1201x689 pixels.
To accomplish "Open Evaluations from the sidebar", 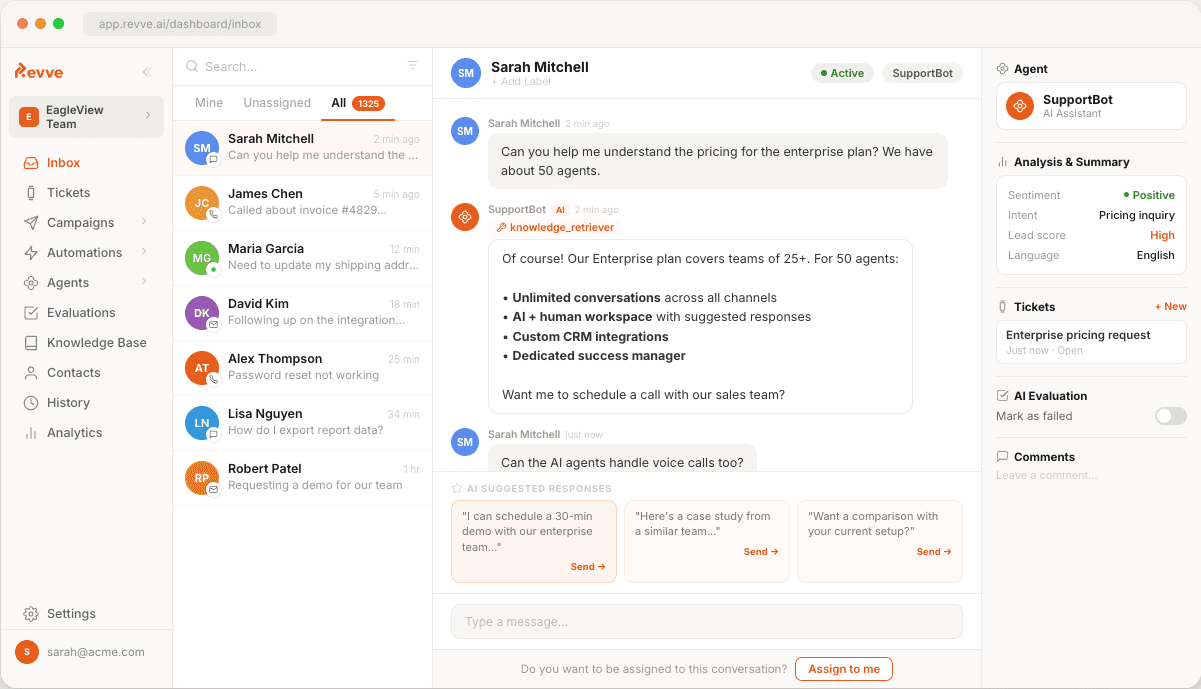I will pyautogui.click(x=81, y=313).
